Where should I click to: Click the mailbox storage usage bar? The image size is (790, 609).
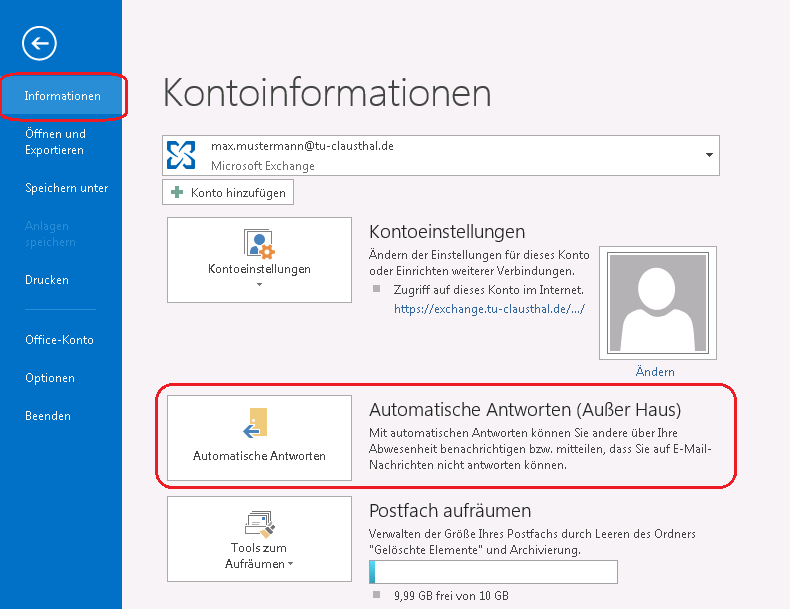(493, 572)
